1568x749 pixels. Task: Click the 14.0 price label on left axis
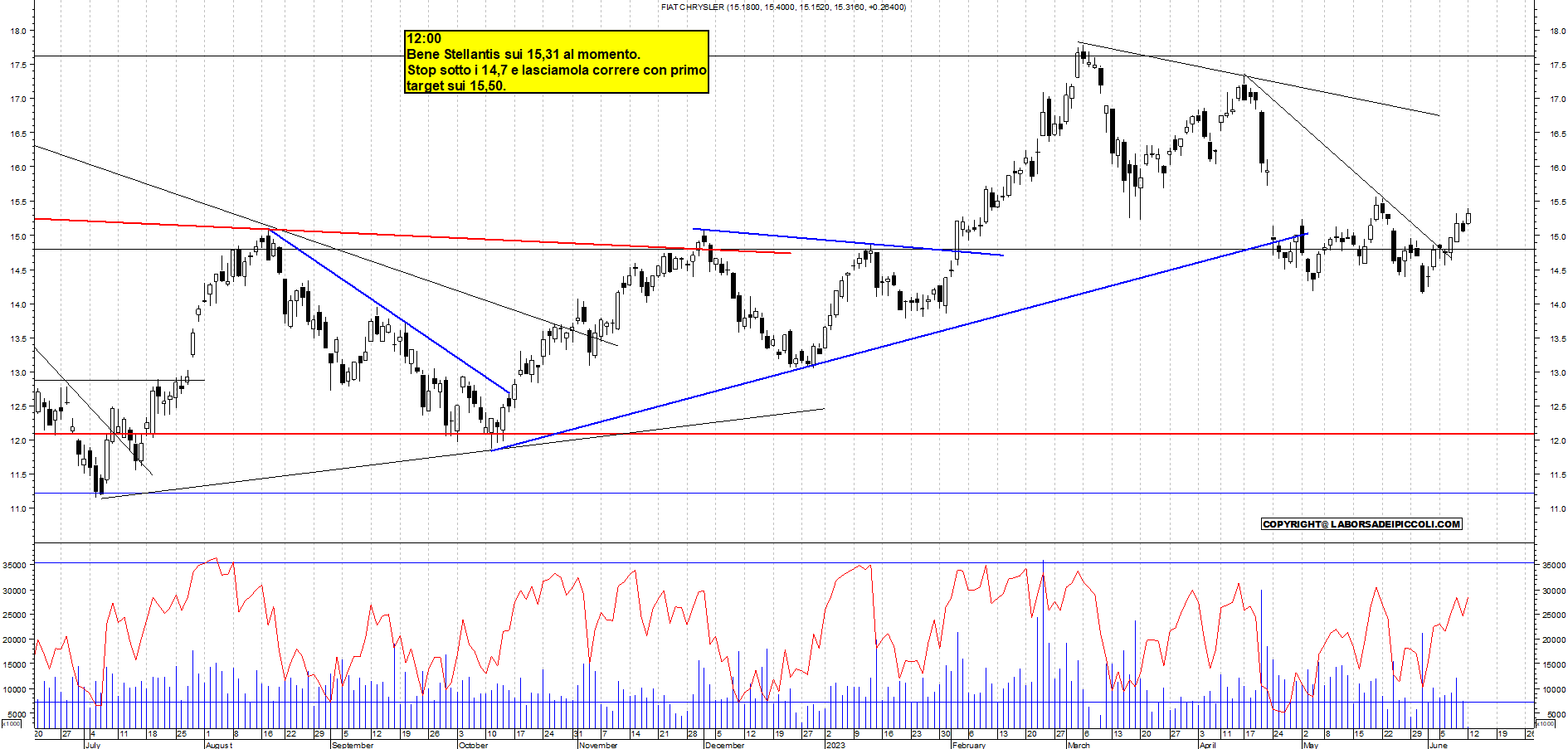click(17, 304)
